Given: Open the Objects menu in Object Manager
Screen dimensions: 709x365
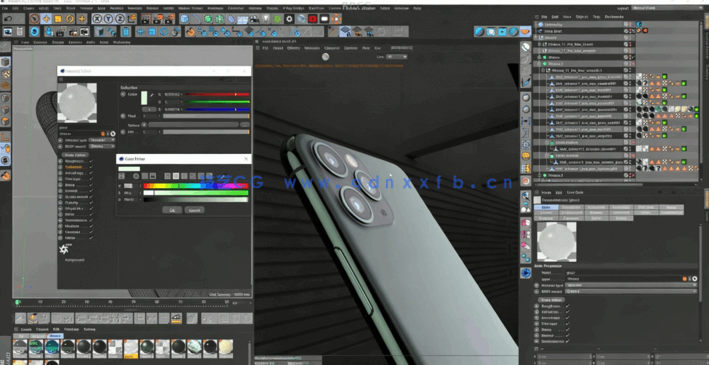Looking at the screenshot, I should [582, 17].
